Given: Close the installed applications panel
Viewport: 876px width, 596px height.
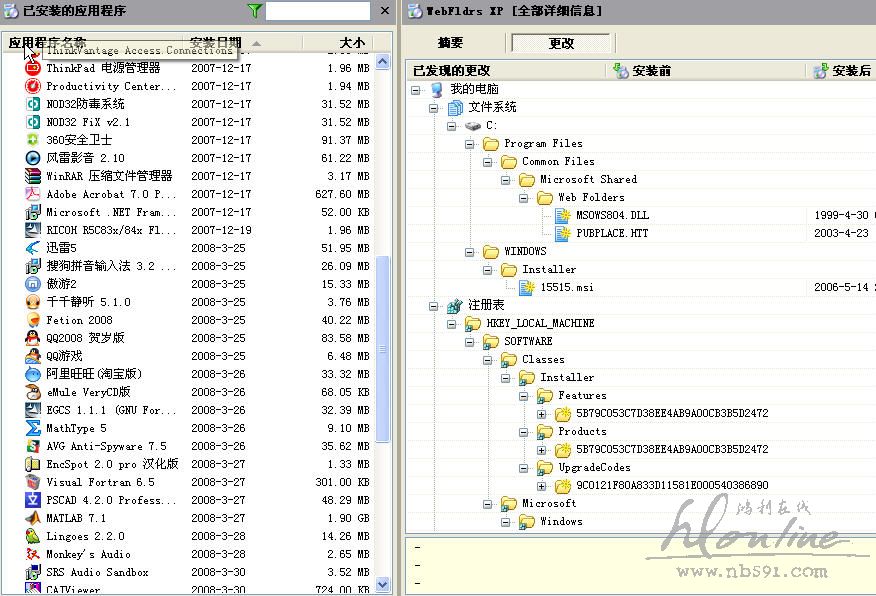Looking at the screenshot, I should point(385,11).
